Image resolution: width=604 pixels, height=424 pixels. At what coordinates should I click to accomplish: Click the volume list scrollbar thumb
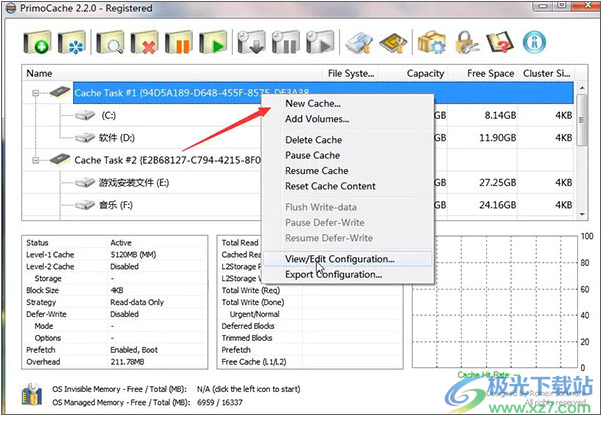[x=582, y=120]
